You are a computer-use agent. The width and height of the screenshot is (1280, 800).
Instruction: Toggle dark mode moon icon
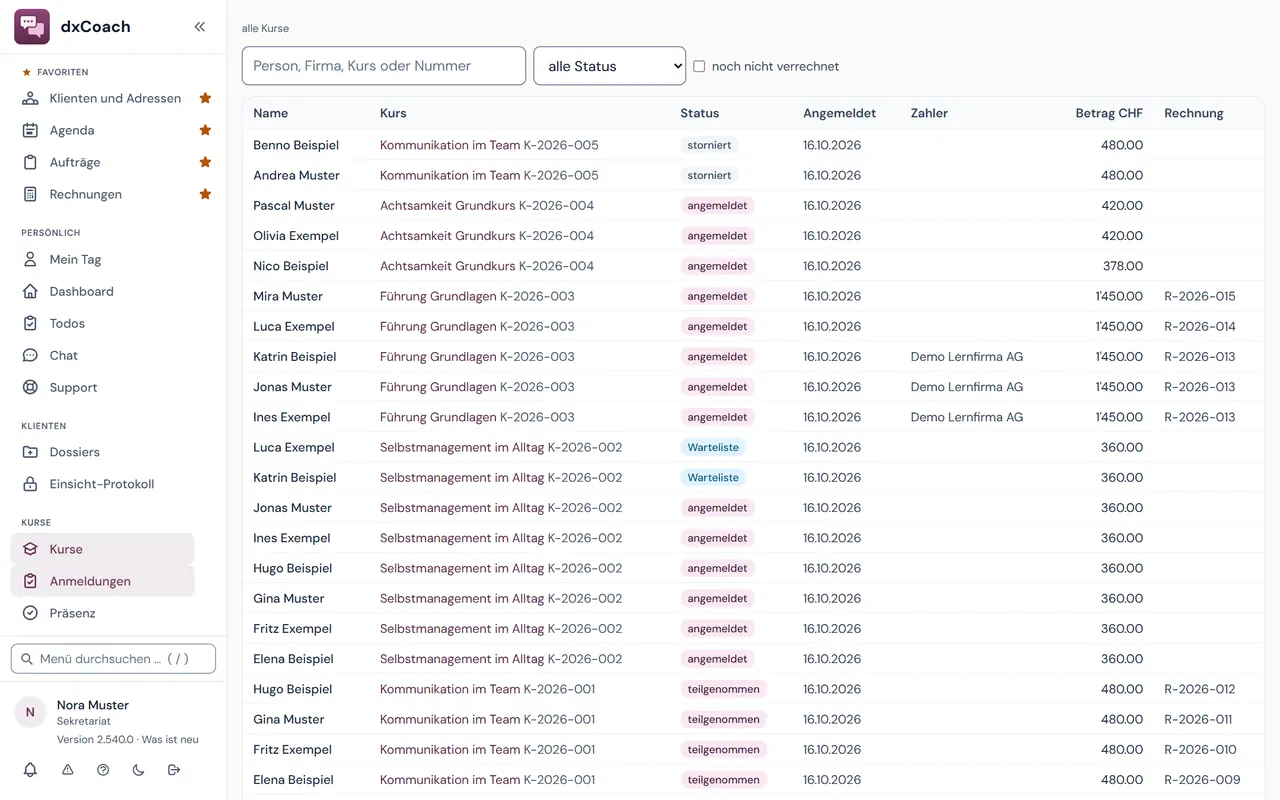[138, 770]
